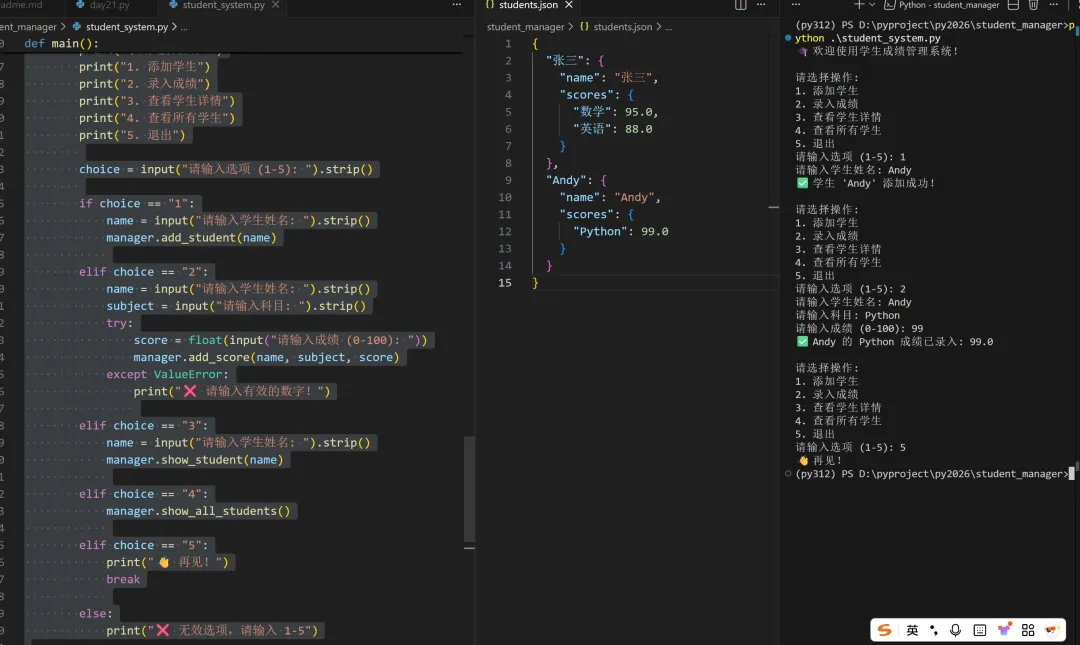Click the IME avatar mascot icon
Image resolution: width=1080 pixels, height=645 pixels.
1052,629
